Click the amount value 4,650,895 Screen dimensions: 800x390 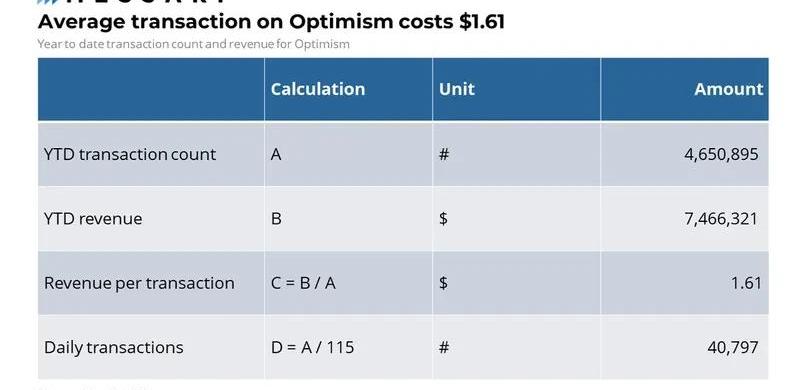(x=721, y=154)
